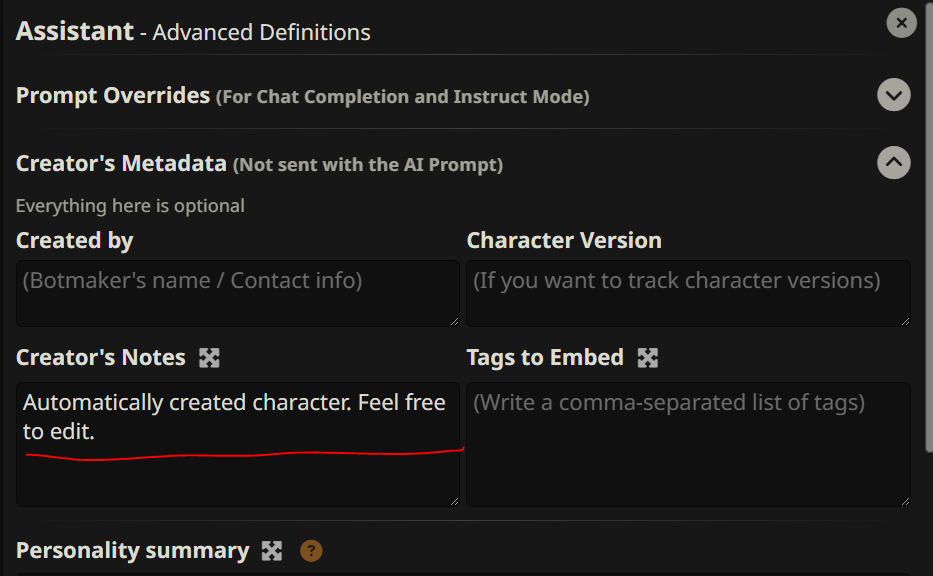Open the Personality summary help icon
Image resolution: width=933 pixels, height=576 pixels.
[x=312, y=550]
